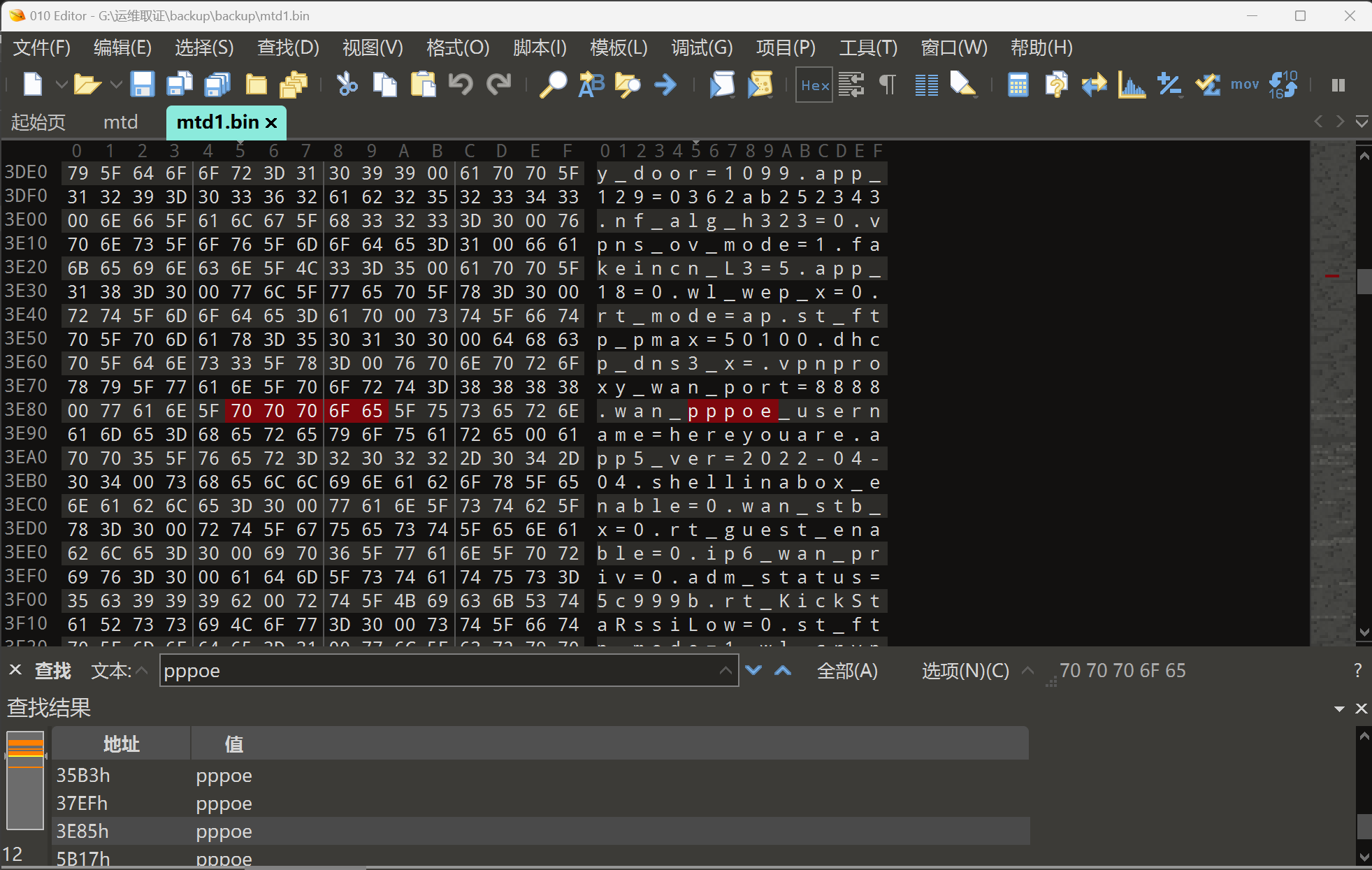The width and height of the screenshot is (1372, 870).
Task: Click the Undo arrow icon
Action: click(460, 85)
